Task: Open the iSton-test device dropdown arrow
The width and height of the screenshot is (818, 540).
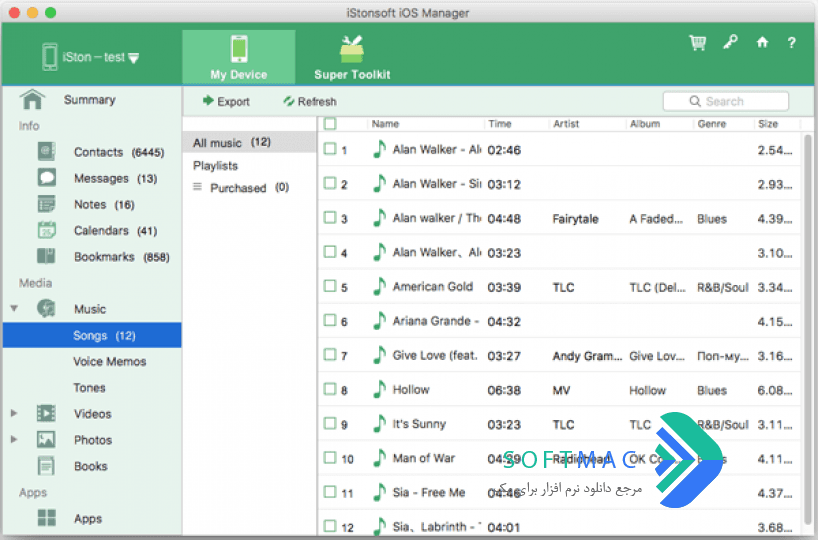Action: (x=134, y=58)
